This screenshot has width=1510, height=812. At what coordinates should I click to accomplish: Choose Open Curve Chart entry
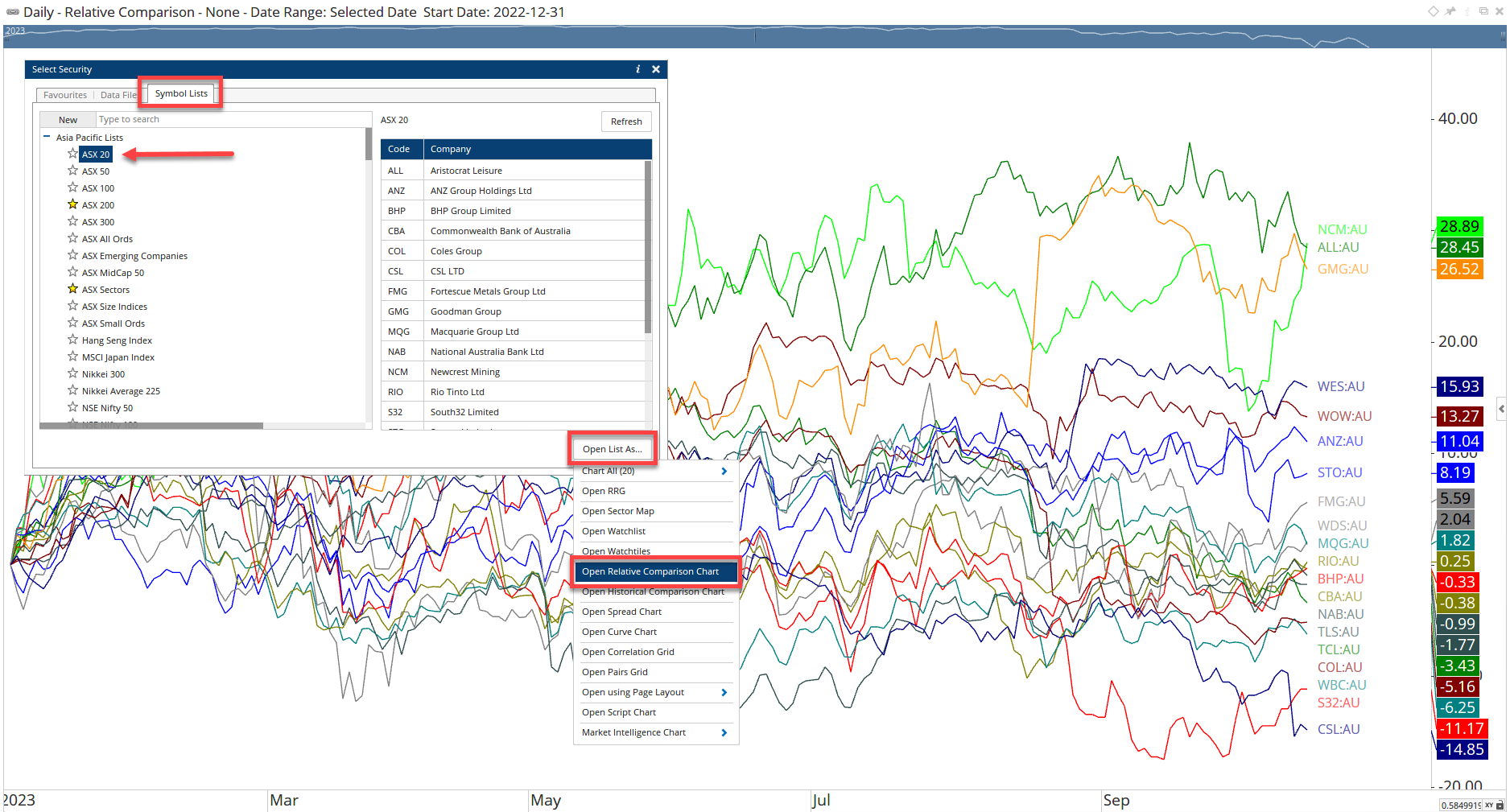pos(655,632)
